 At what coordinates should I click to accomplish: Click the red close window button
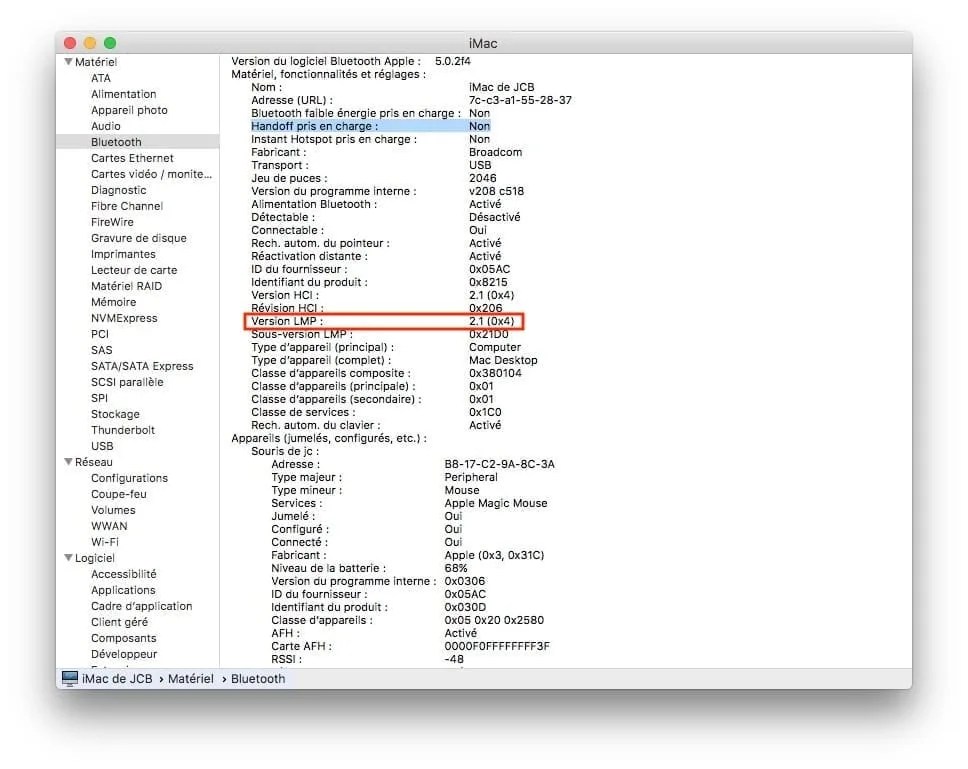click(x=70, y=43)
